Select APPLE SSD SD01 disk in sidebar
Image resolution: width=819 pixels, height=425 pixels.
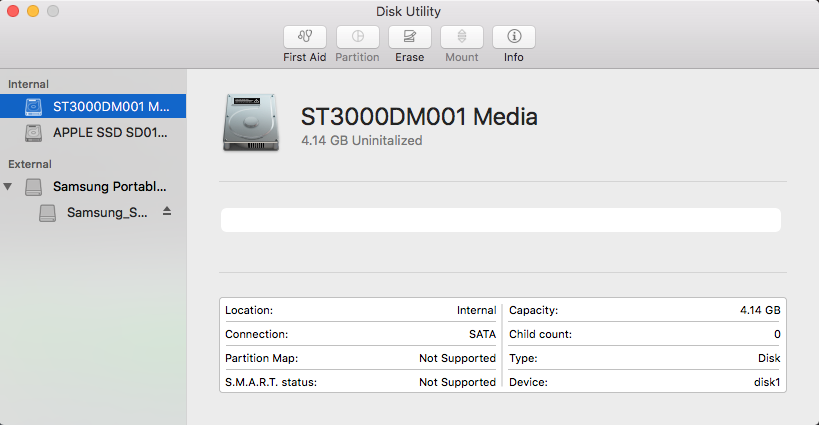pos(110,132)
